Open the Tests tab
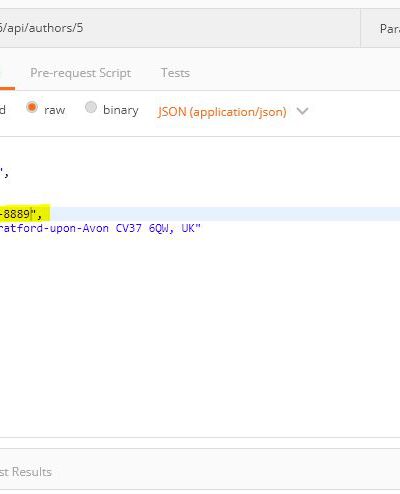 pos(175,73)
